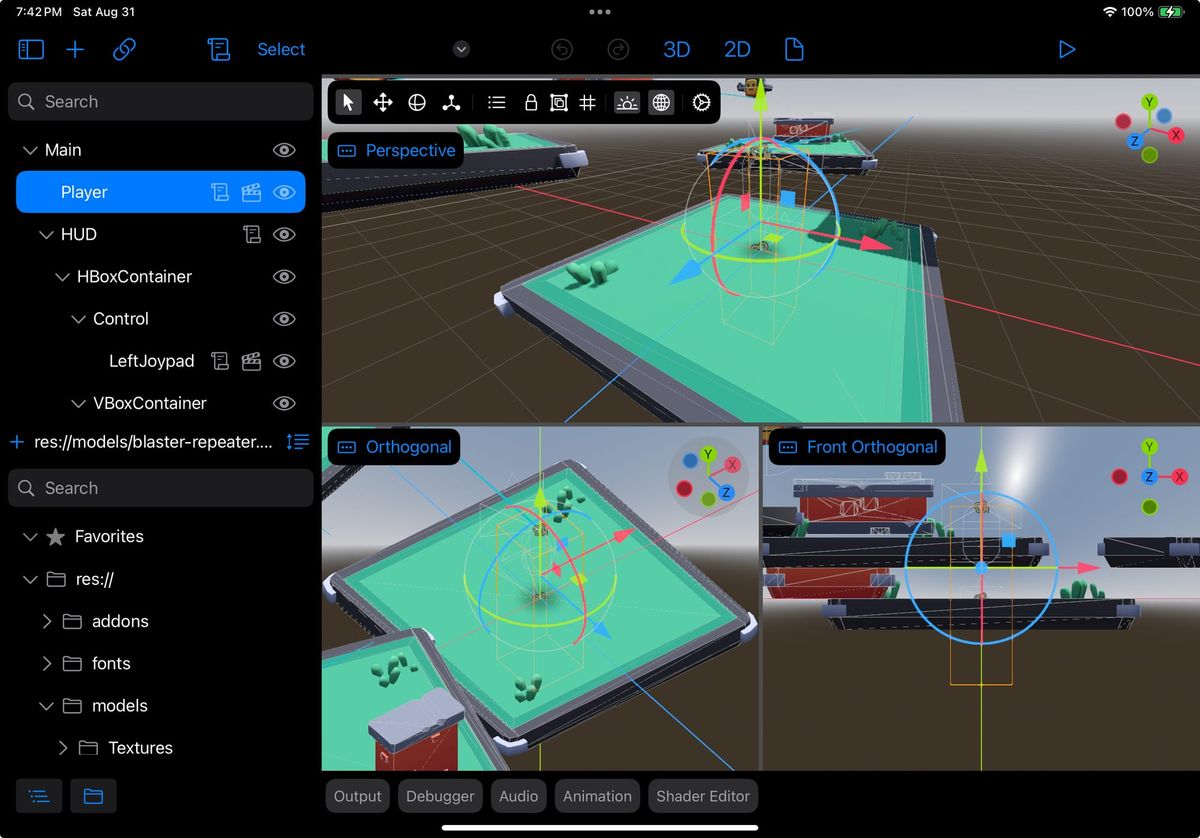The width and height of the screenshot is (1200, 838).
Task: Toggle the world environment globe icon
Action: [x=661, y=102]
